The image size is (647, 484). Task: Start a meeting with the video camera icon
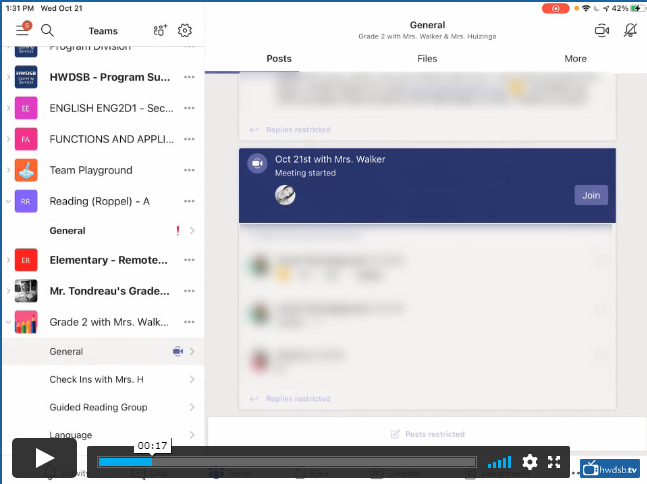coord(602,31)
